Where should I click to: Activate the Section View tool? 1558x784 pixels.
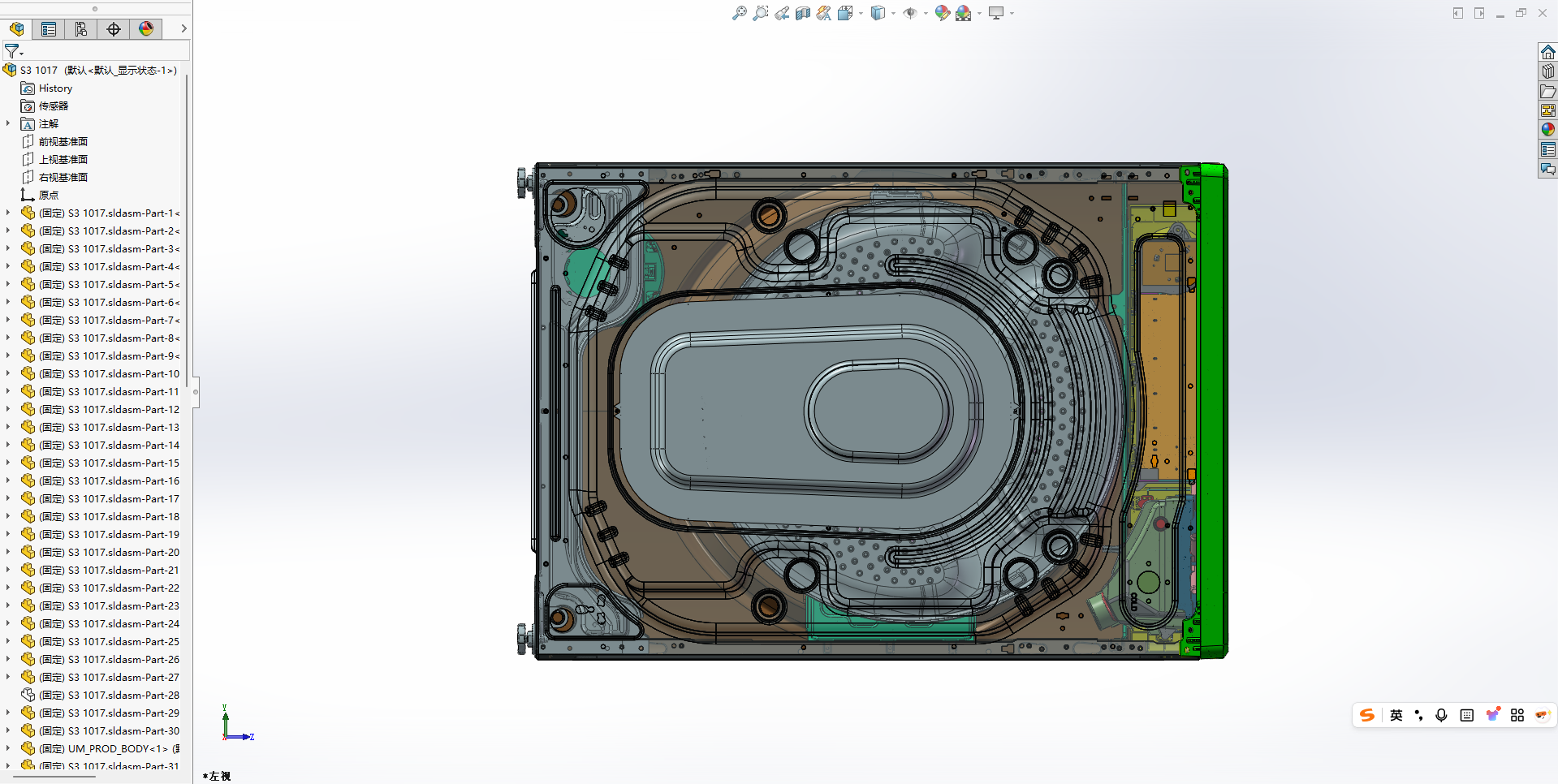pyautogui.click(x=802, y=13)
